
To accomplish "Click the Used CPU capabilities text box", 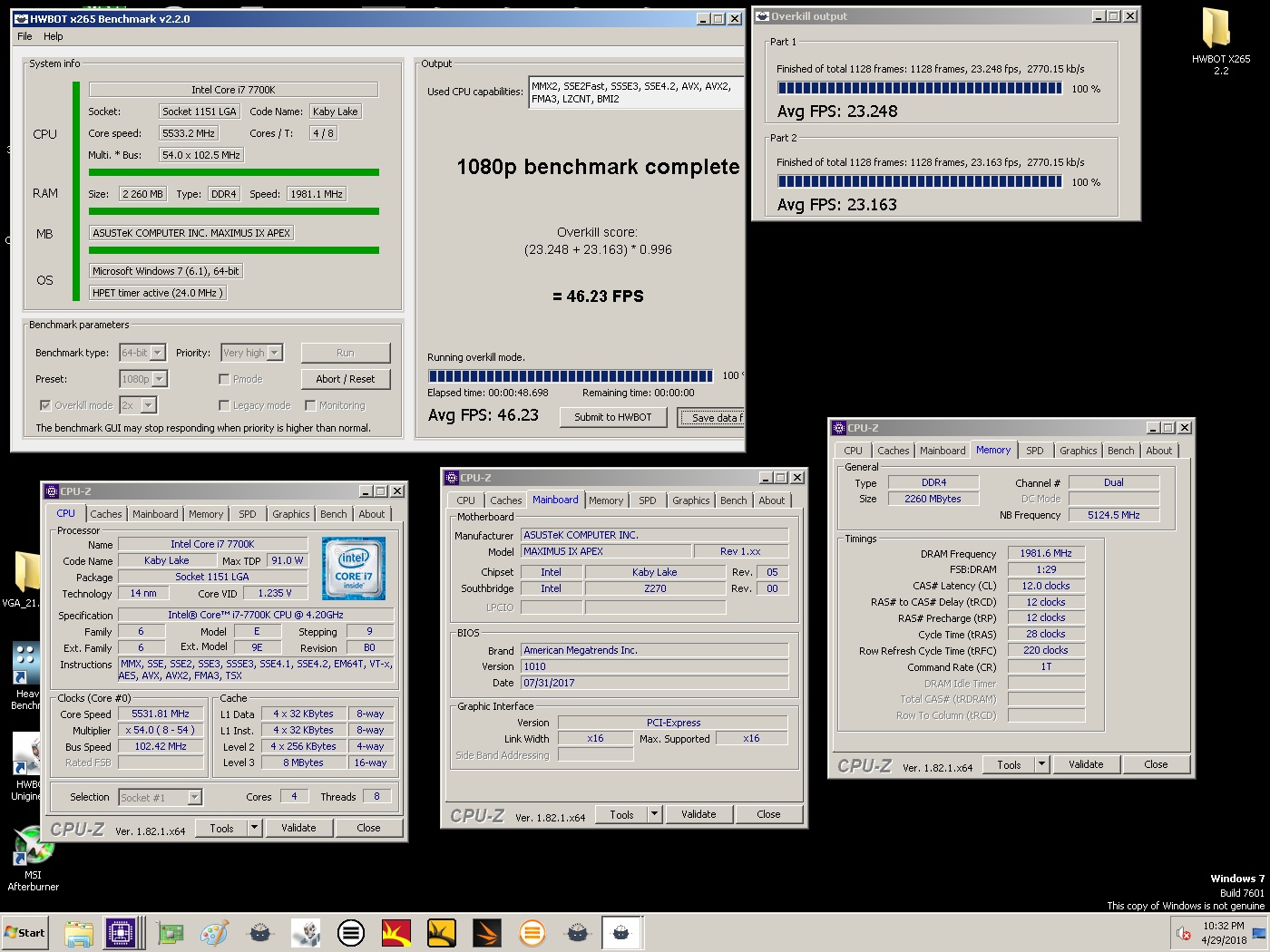I will 636,93.
